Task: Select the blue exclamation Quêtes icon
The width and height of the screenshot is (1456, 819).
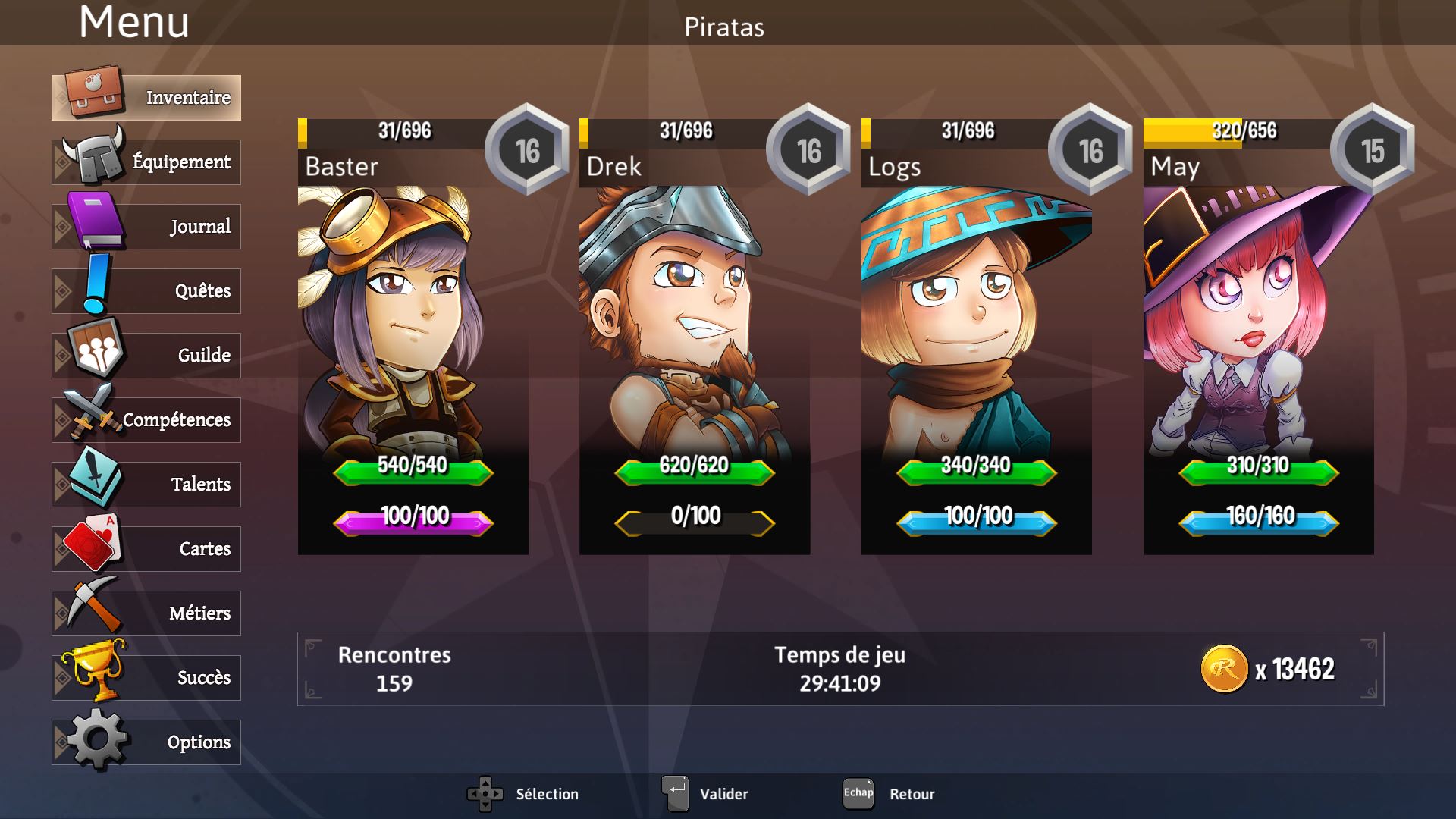Action: (x=96, y=284)
